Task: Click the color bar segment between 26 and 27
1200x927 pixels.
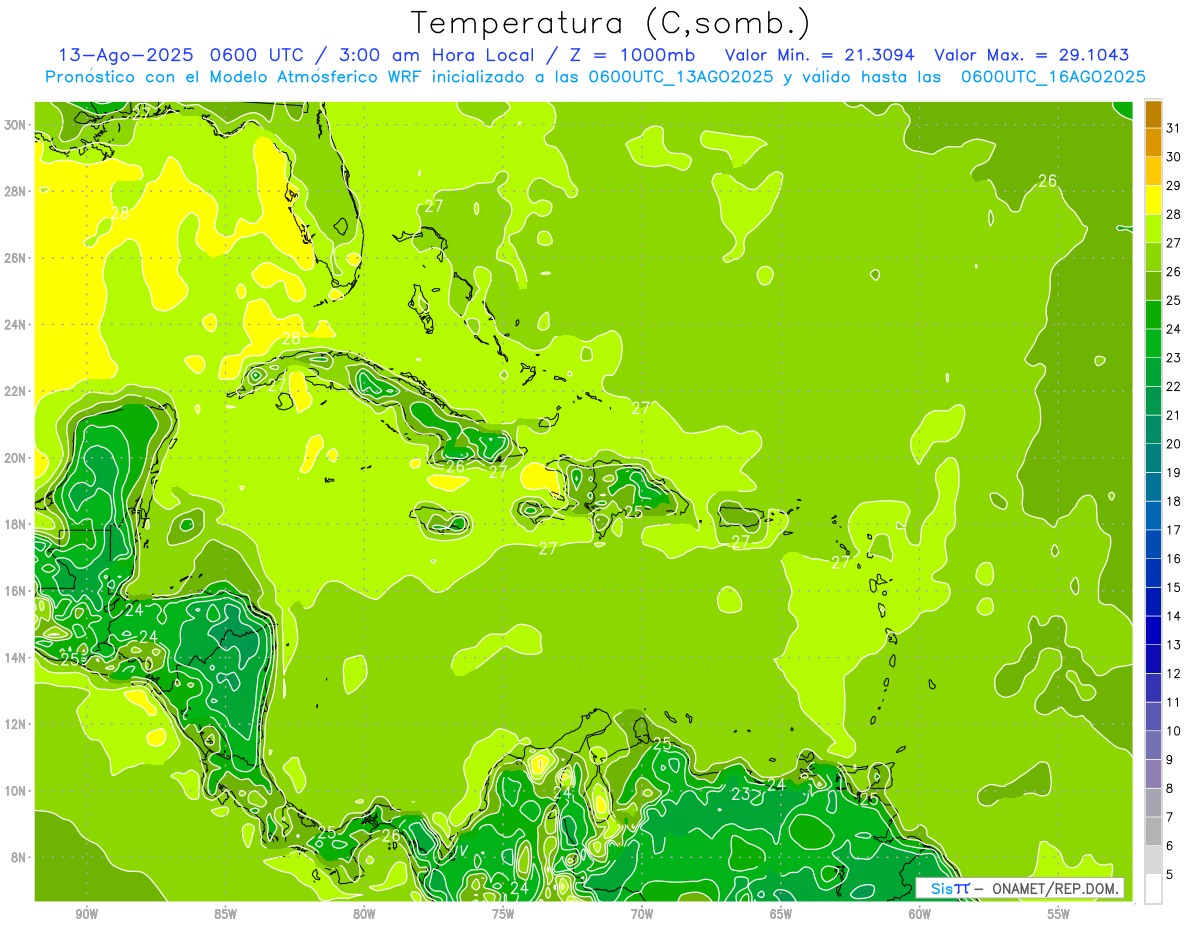Action: [x=1153, y=258]
